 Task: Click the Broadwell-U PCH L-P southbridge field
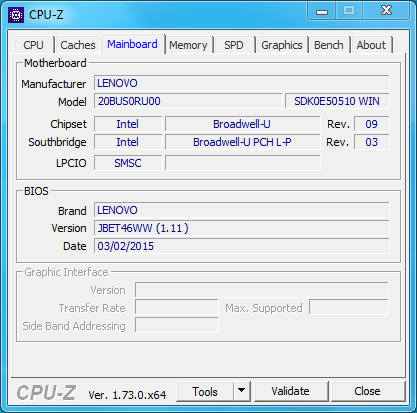tap(242, 142)
